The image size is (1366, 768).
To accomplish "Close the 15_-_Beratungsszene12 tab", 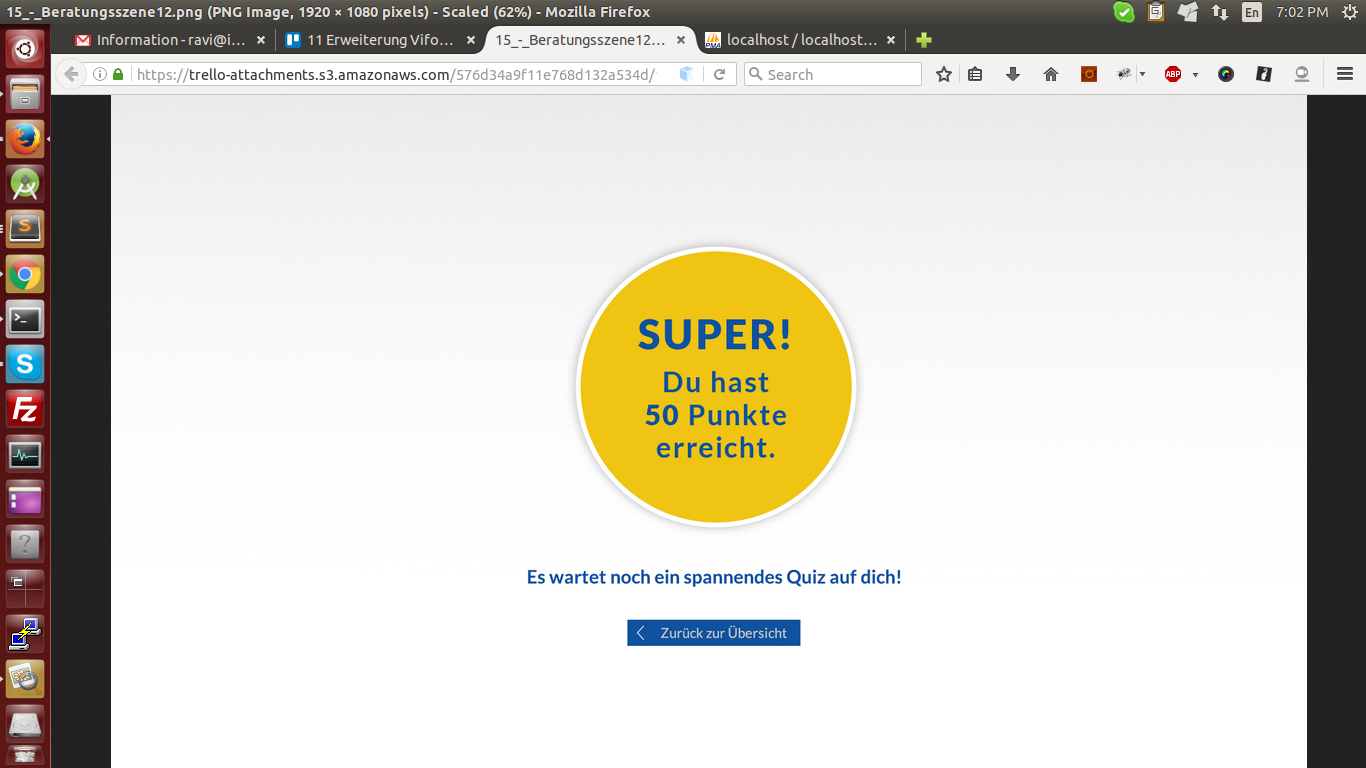I will pos(681,40).
